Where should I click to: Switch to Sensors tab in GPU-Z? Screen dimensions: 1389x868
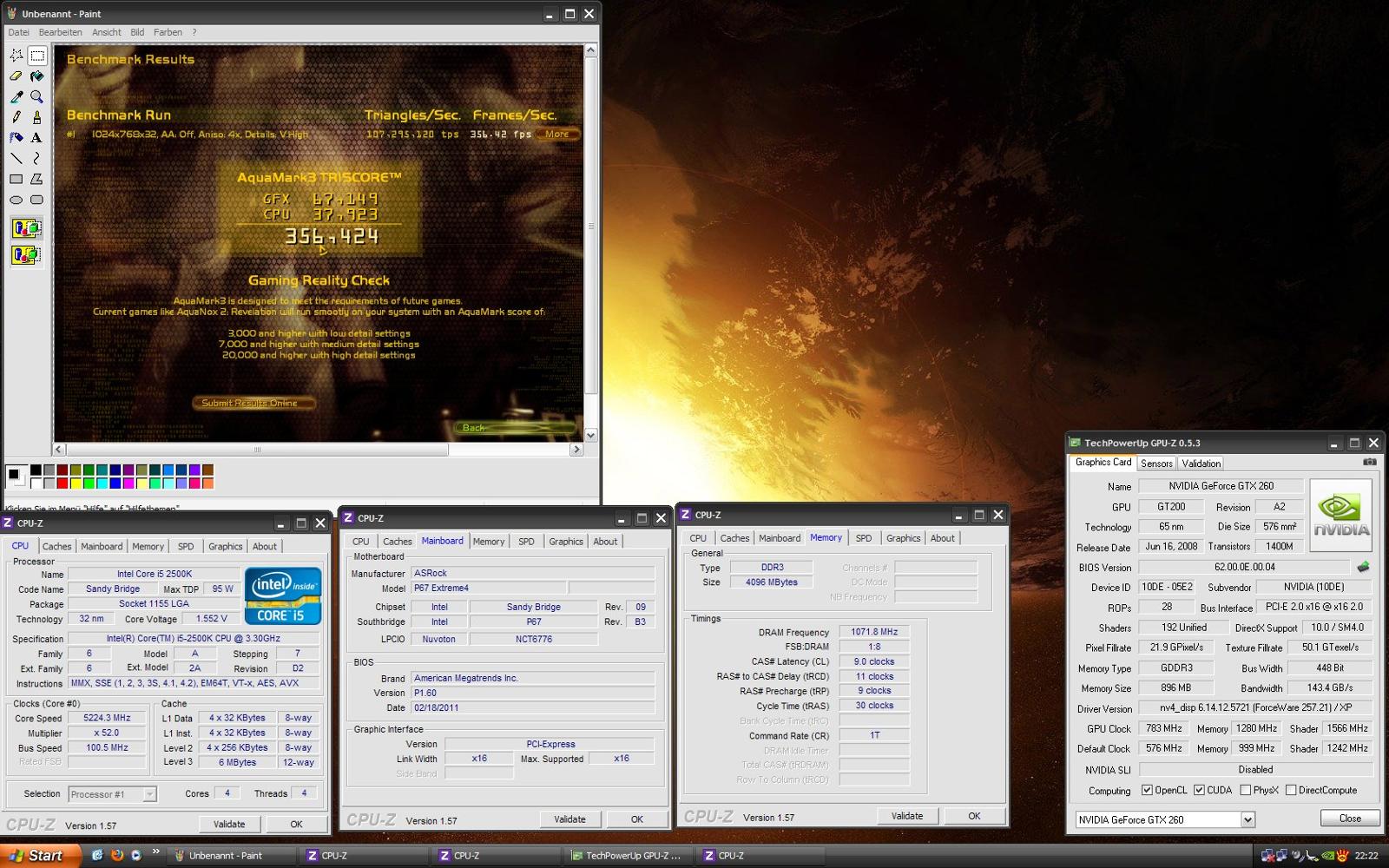(x=1156, y=464)
